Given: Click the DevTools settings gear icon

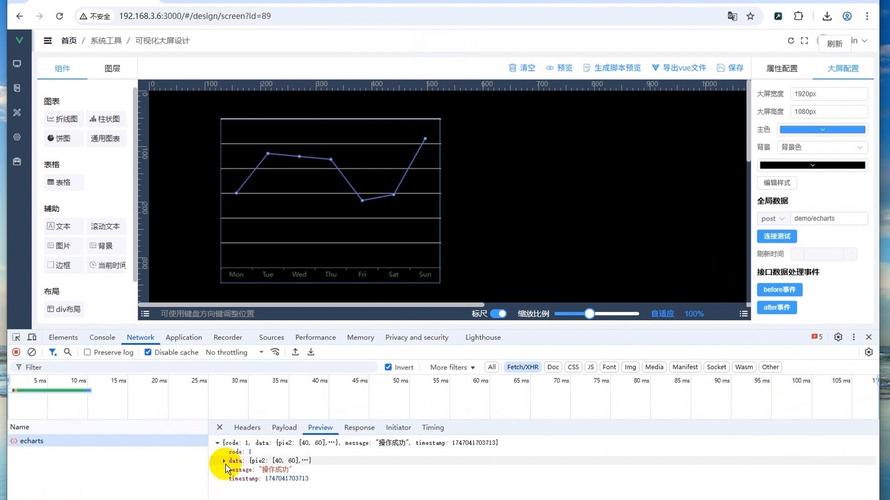Looking at the screenshot, I should [x=838, y=337].
